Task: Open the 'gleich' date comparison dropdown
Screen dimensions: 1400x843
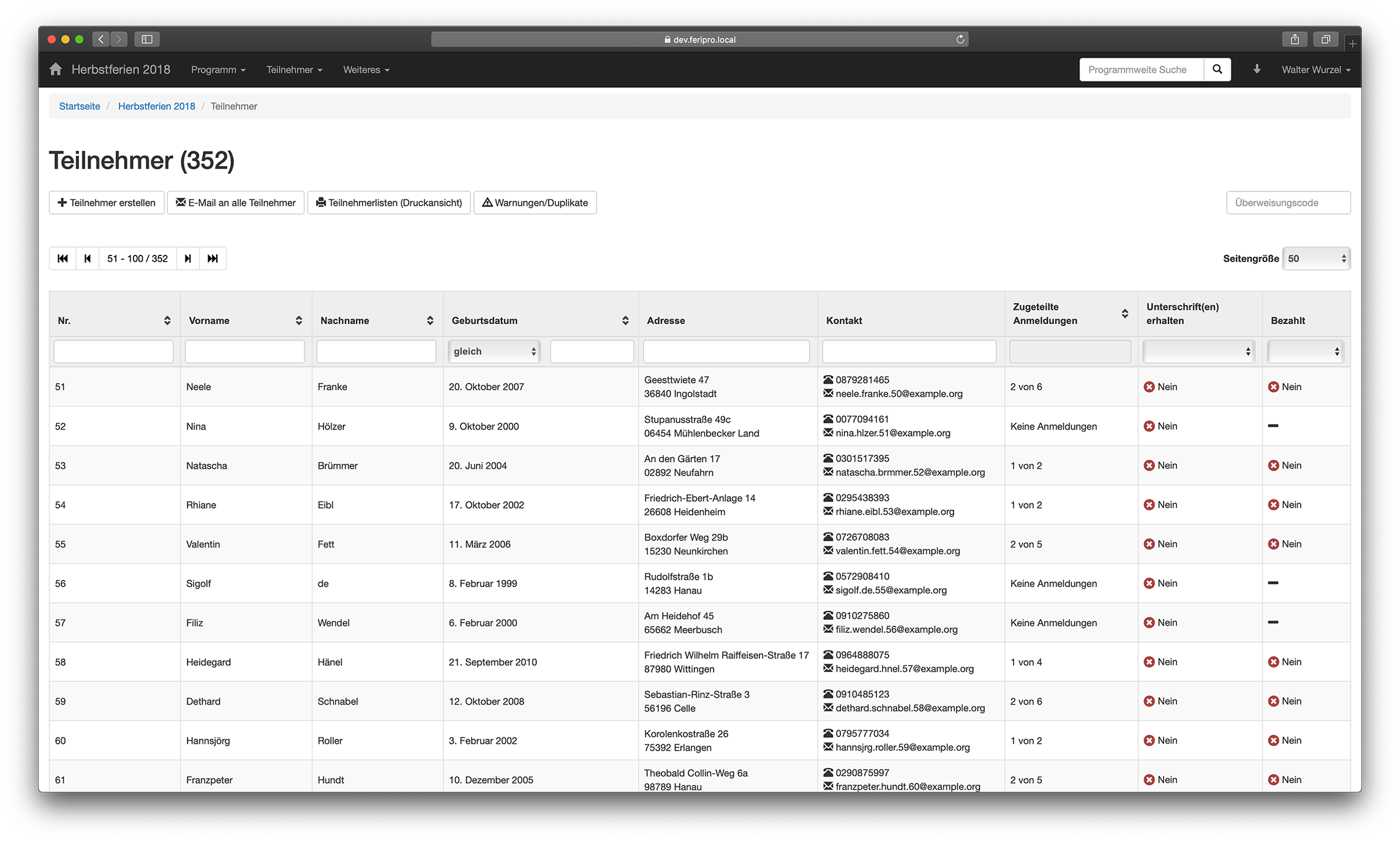Action: coord(494,352)
